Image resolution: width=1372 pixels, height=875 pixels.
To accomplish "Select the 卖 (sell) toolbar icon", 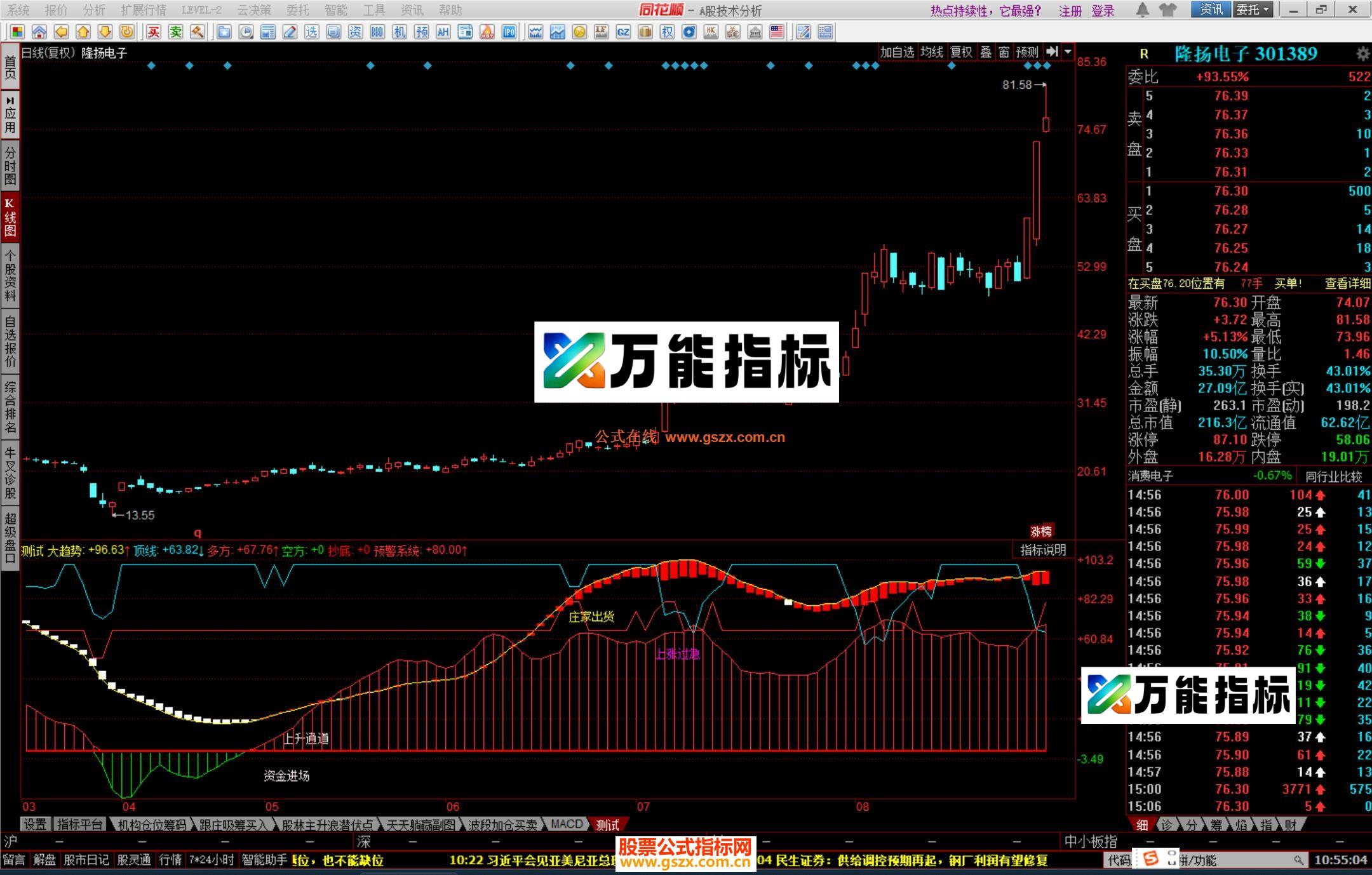I will coord(176,30).
